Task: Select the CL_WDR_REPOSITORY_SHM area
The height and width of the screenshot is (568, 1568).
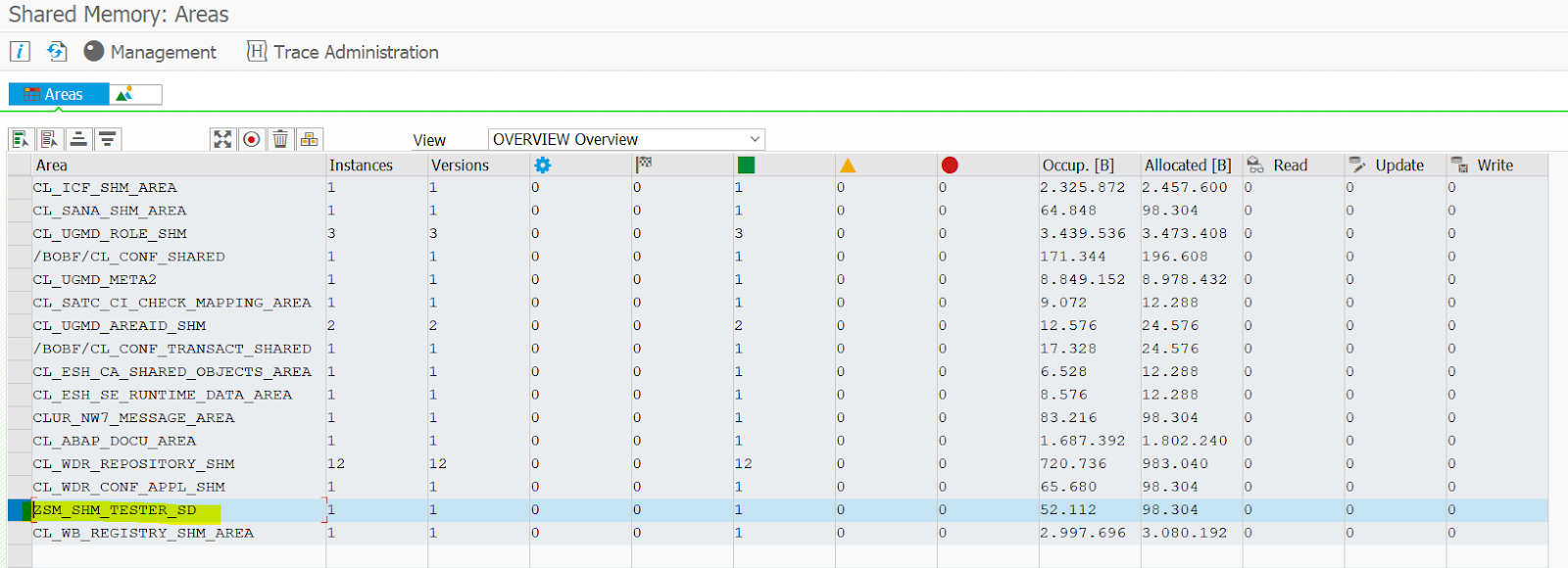Action: point(134,464)
